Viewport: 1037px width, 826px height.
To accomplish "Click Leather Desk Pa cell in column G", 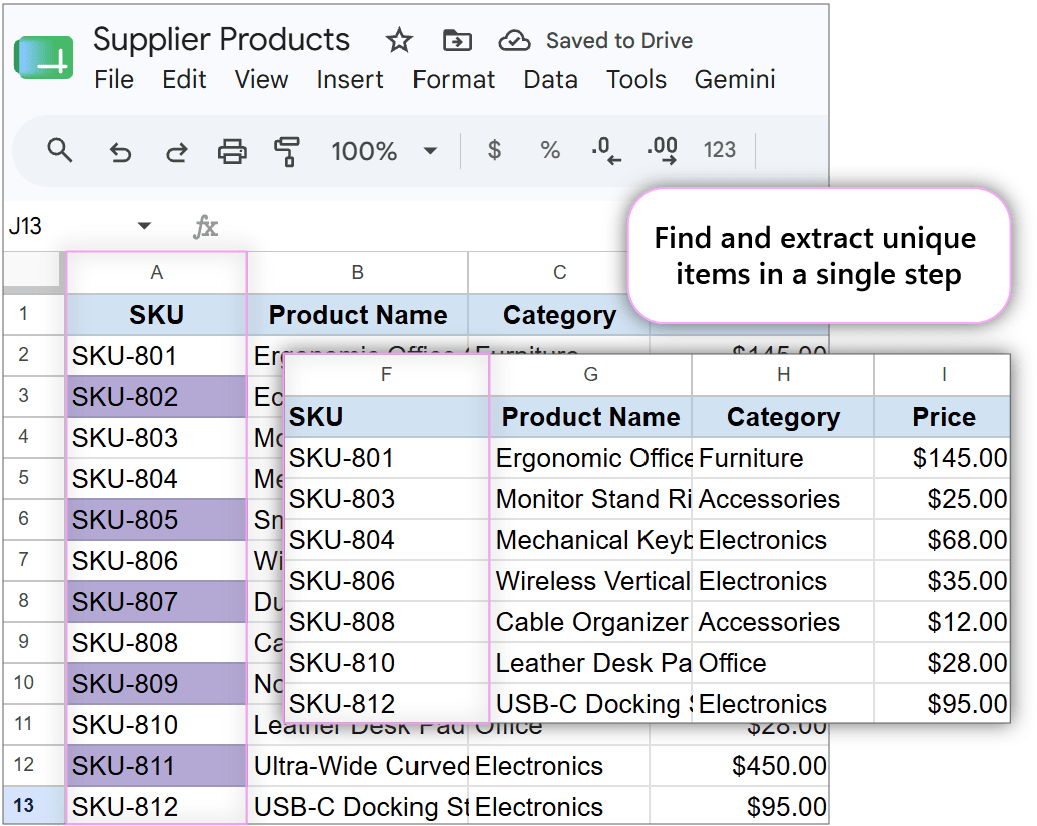I will pyautogui.click(x=591, y=663).
